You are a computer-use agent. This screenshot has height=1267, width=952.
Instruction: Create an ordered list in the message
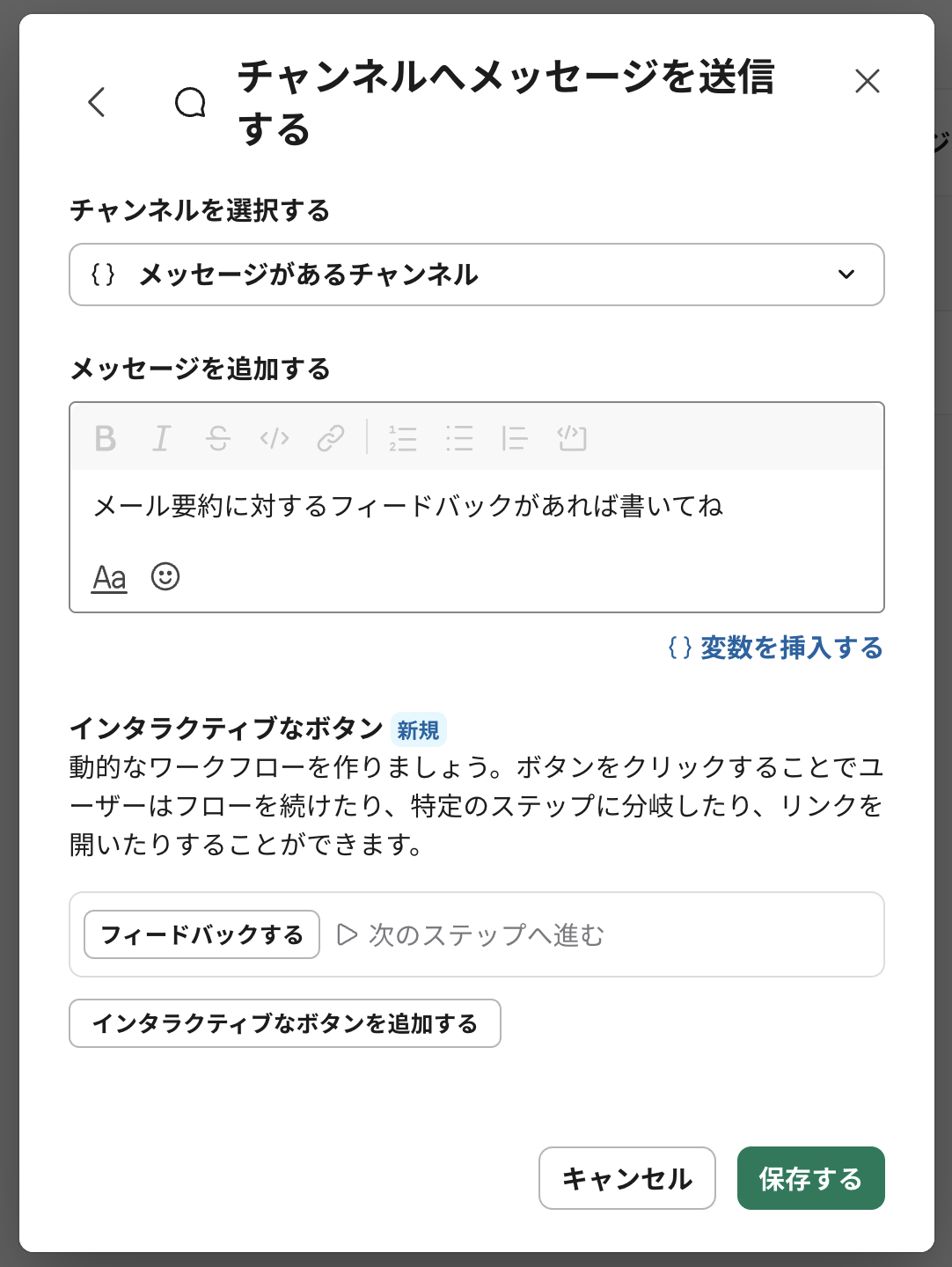[403, 438]
